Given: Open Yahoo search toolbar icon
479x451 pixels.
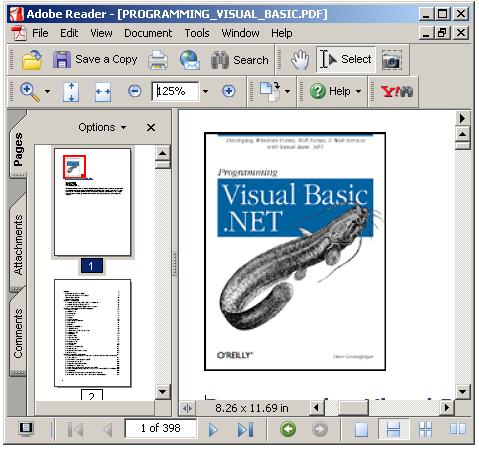Looking at the screenshot, I should [397, 91].
